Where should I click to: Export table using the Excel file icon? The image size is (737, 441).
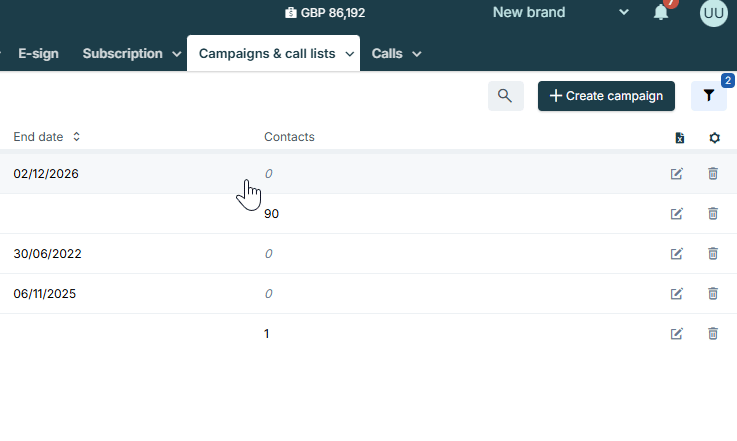coord(680,138)
